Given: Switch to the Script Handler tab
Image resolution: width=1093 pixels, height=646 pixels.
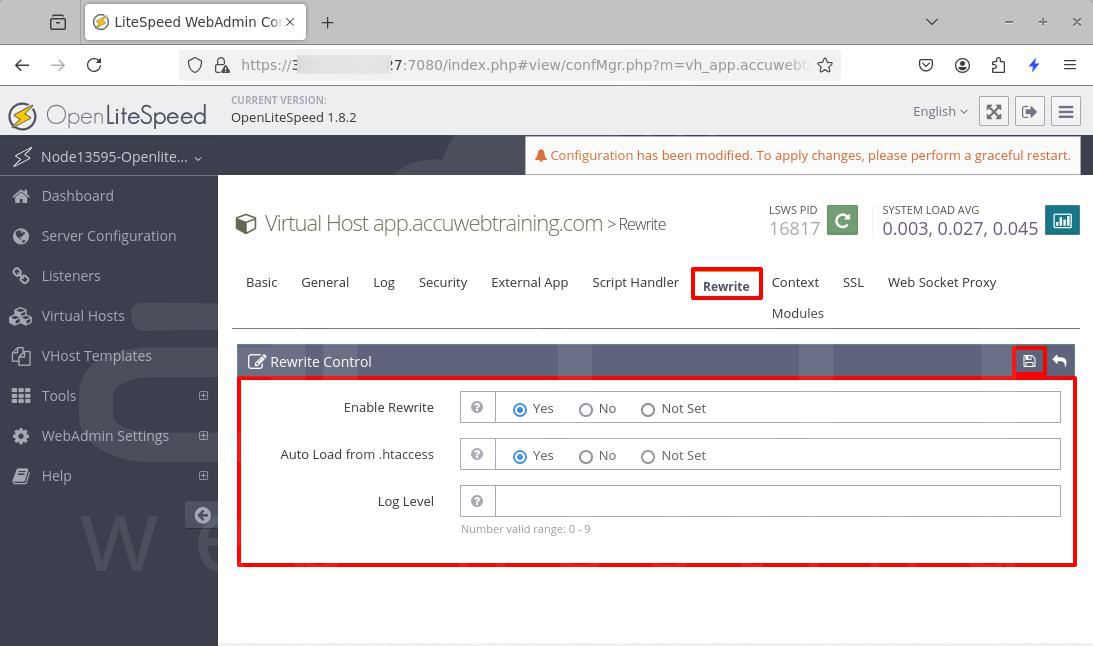Looking at the screenshot, I should click(x=635, y=282).
